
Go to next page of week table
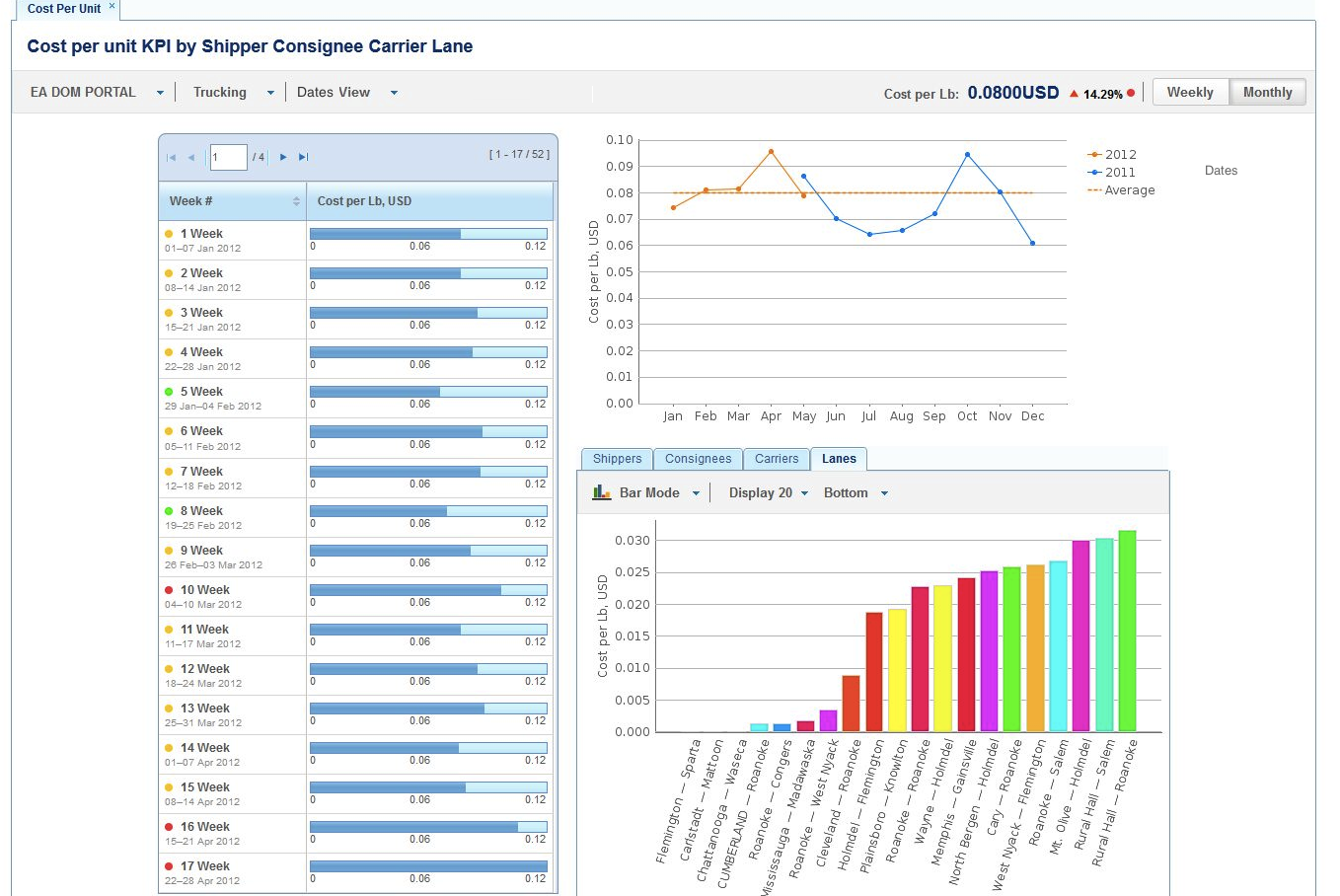click(283, 157)
